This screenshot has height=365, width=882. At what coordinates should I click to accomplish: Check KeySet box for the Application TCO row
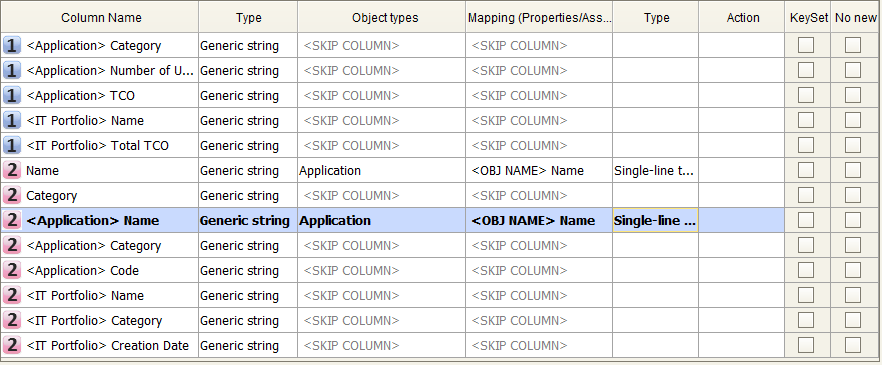tap(806, 96)
